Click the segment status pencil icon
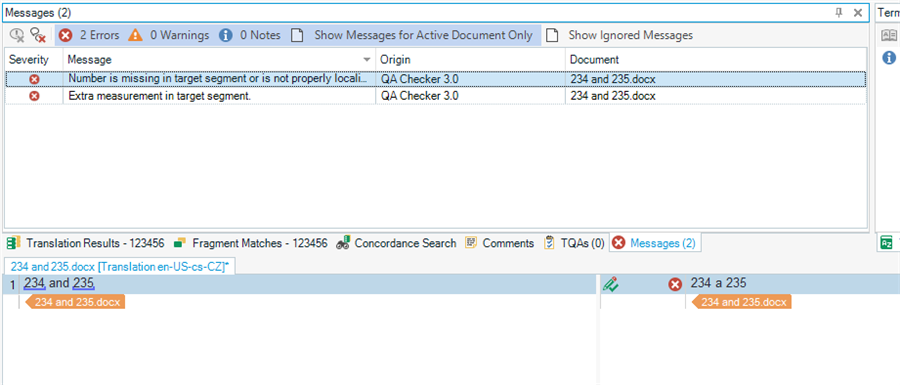Screen dimensions: 900x385 [610, 283]
